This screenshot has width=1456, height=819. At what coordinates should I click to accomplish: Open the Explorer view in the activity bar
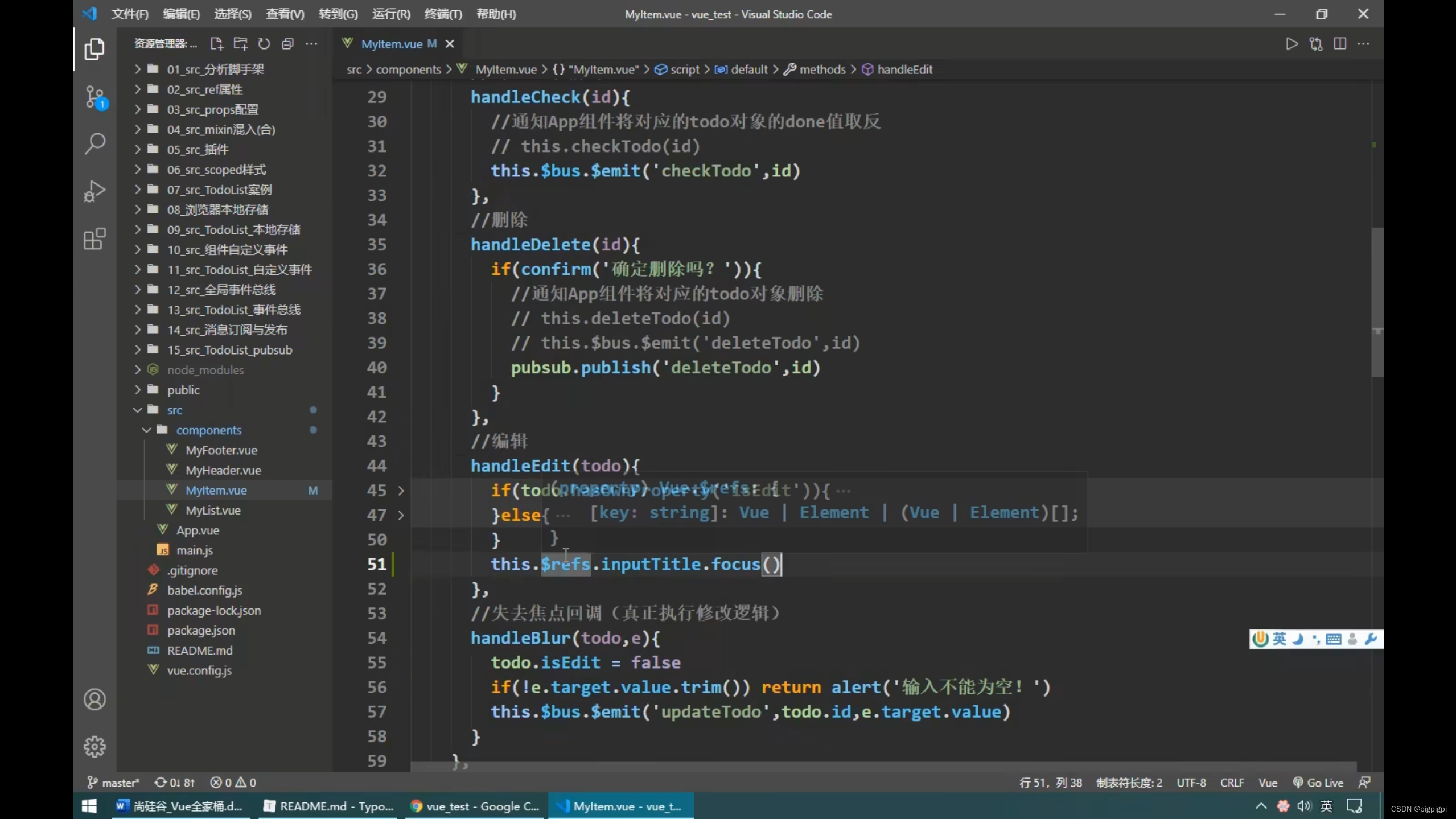coord(94,49)
